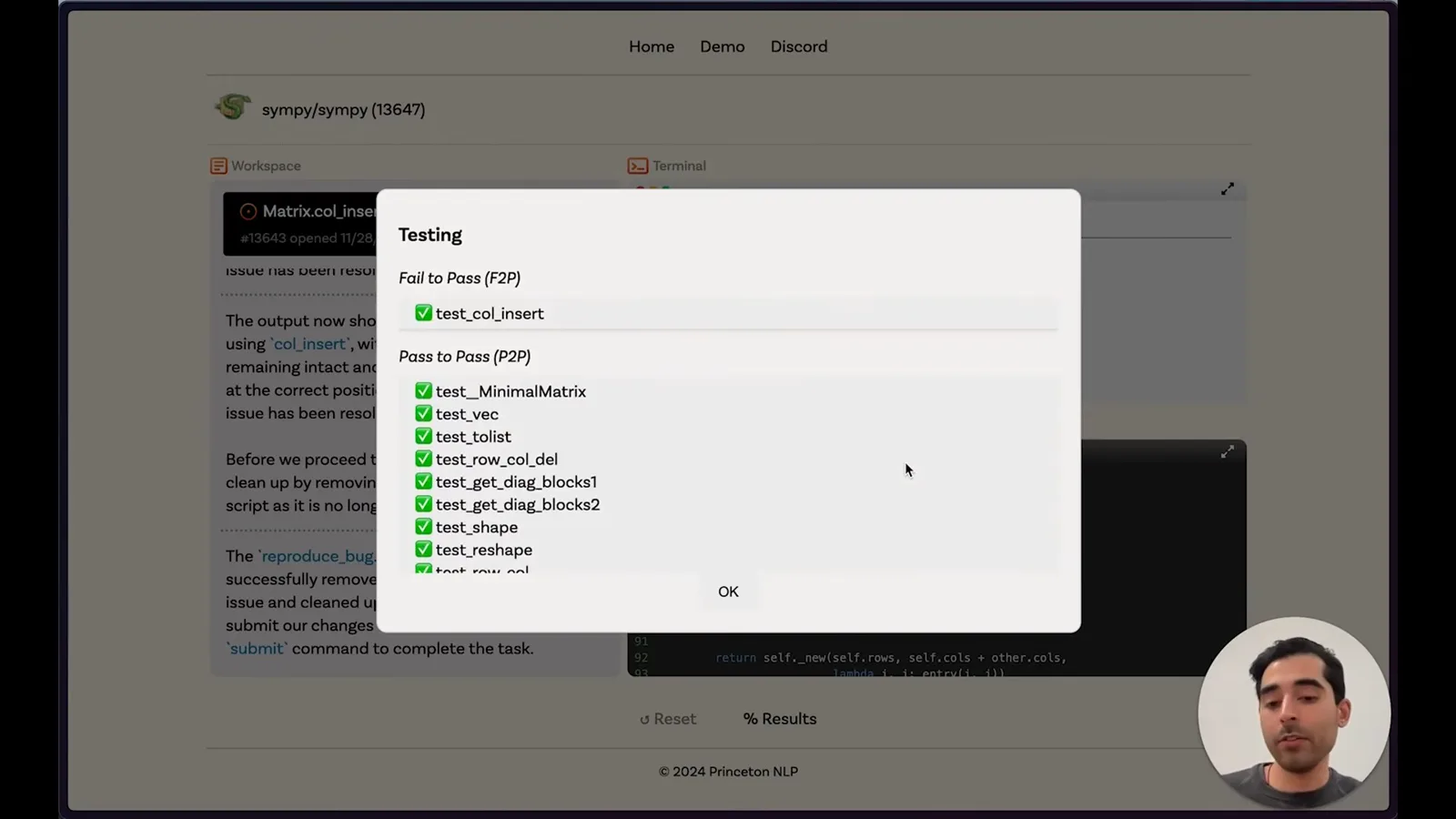The width and height of the screenshot is (1456, 819).
Task: Click green check next to test_reshape
Action: 423,549
